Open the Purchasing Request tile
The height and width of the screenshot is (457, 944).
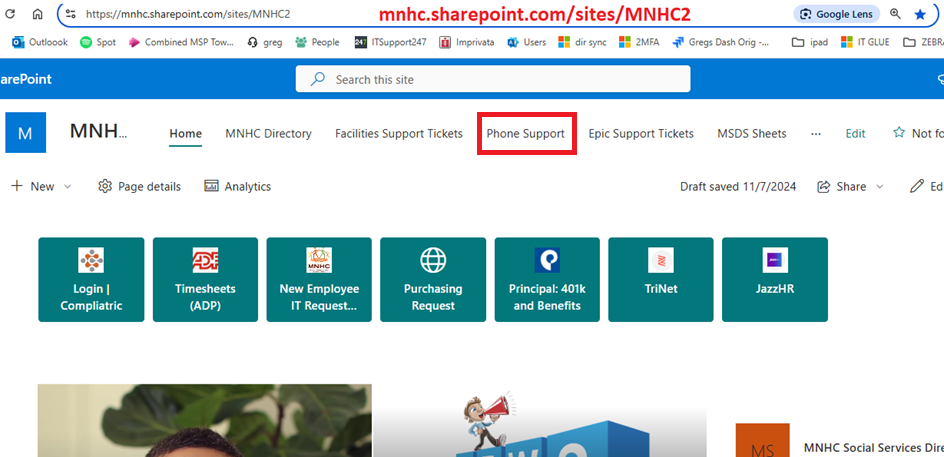point(433,280)
